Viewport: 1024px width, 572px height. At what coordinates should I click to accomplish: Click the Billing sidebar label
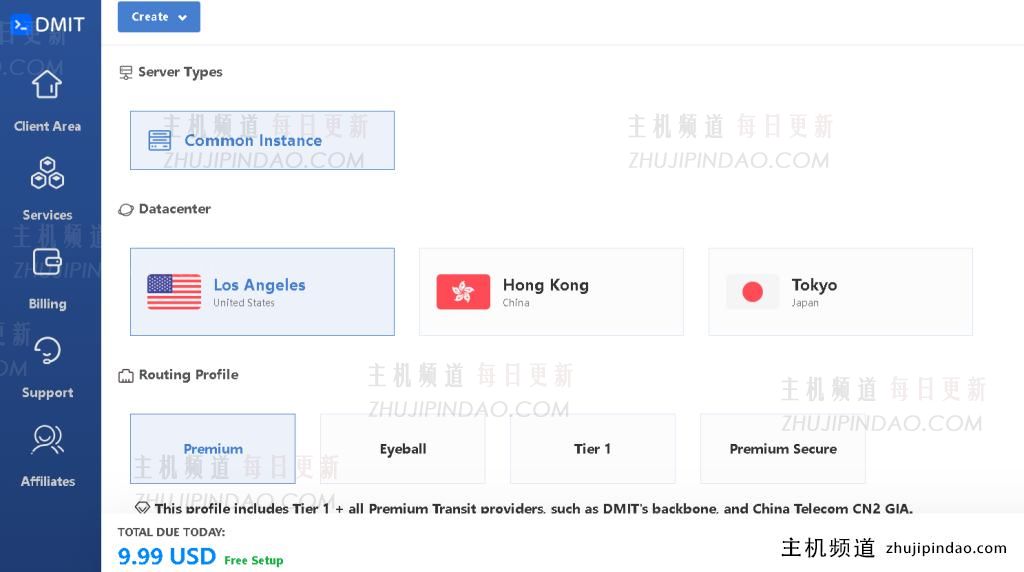pyautogui.click(x=47, y=304)
